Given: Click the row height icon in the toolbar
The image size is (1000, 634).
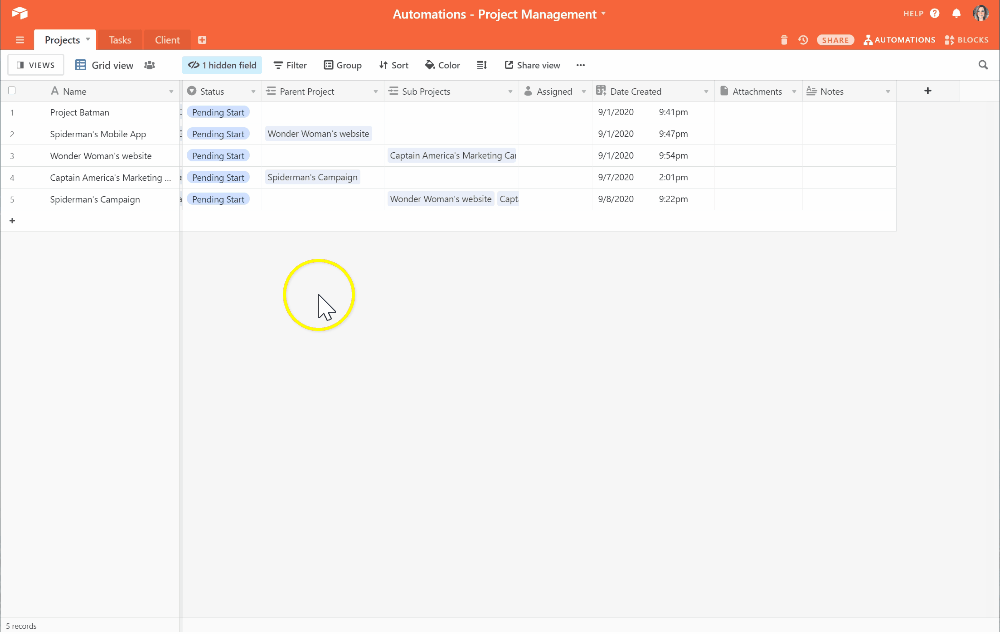Looking at the screenshot, I should (481, 64).
